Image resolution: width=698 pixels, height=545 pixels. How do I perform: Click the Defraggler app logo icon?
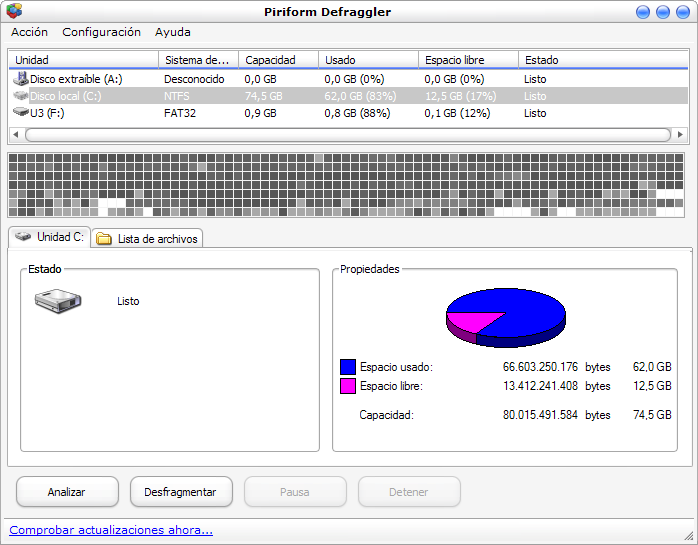(14, 12)
